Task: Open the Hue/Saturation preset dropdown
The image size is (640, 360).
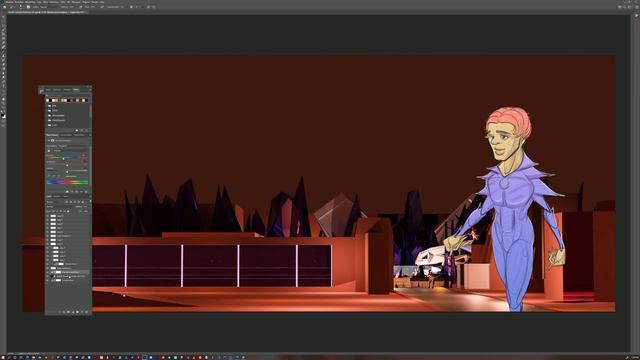Action: click(x=73, y=146)
